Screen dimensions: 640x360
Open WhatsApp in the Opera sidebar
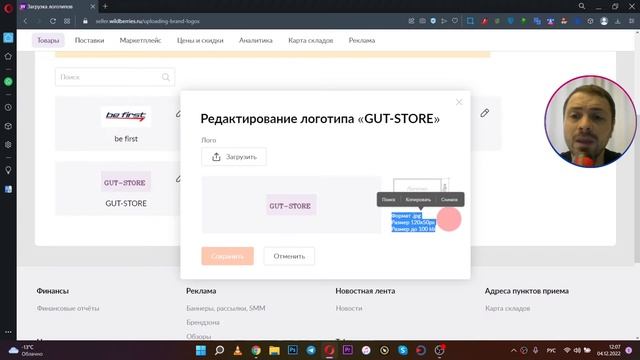(8, 82)
